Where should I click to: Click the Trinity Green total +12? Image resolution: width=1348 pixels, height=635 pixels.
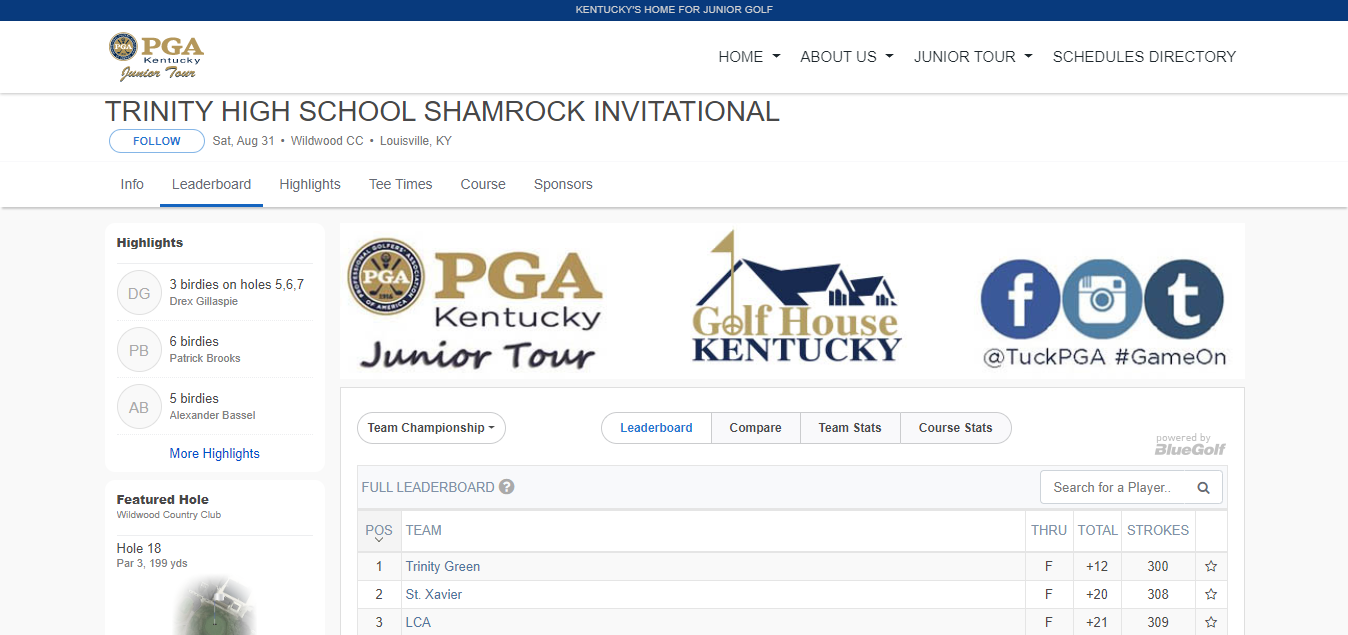click(1097, 566)
